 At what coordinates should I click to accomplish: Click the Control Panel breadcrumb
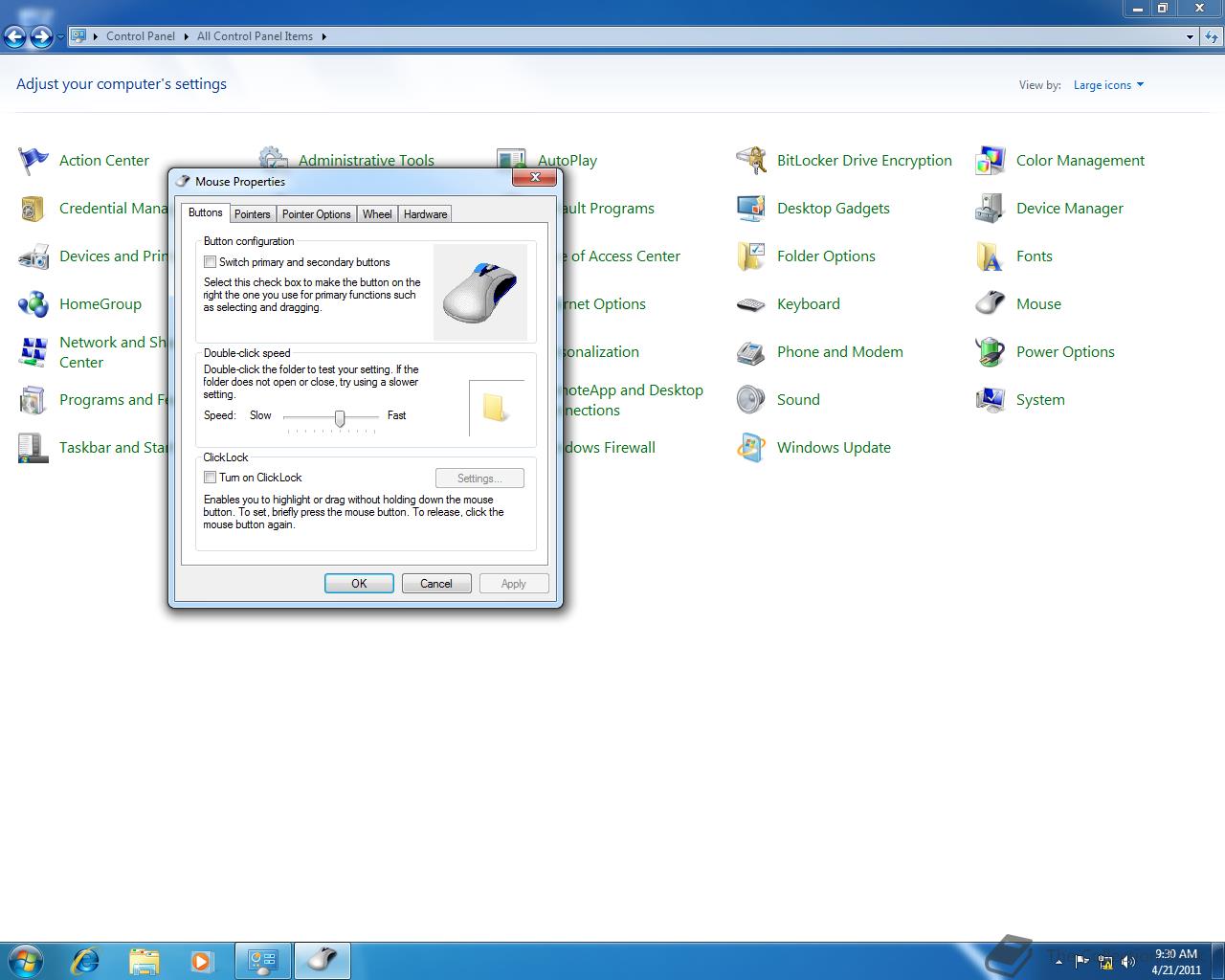tap(141, 36)
